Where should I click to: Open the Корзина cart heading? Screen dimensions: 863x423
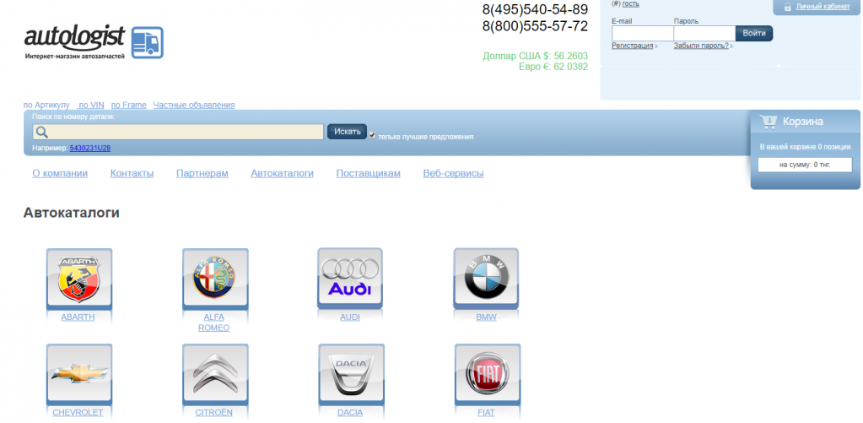coord(803,122)
